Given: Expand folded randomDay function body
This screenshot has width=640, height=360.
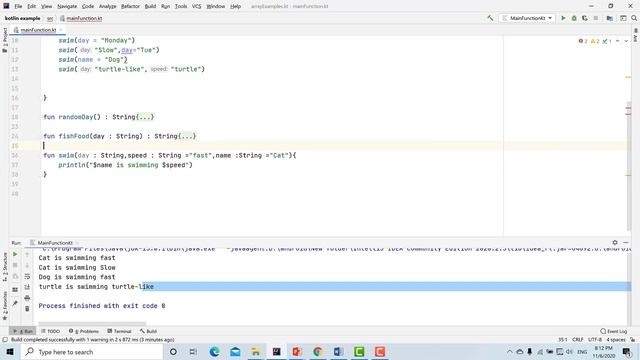Looking at the screenshot, I should [x=145, y=117].
